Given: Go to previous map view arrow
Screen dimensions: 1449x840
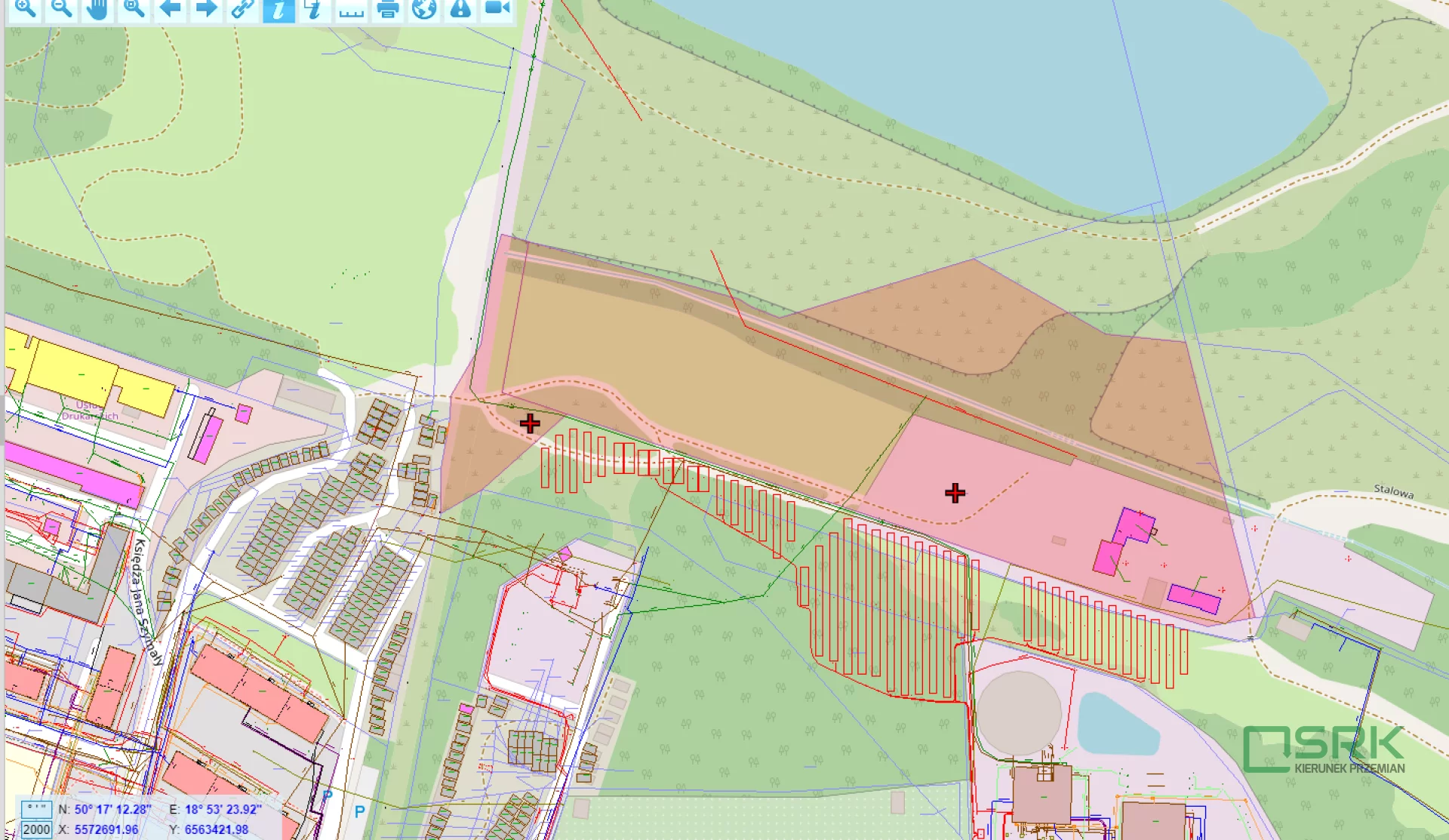Looking at the screenshot, I should coord(170,9).
